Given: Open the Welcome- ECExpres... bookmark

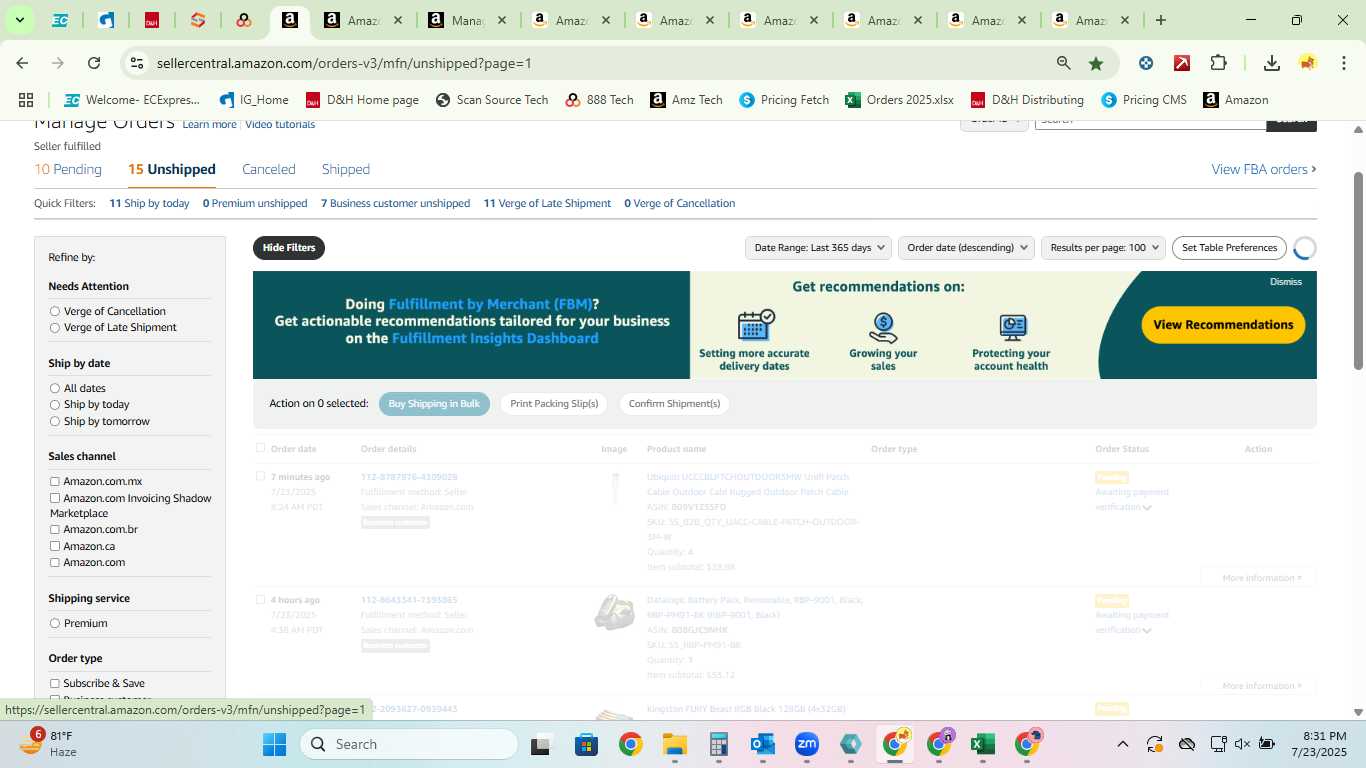Looking at the screenshot, I should [132, 100].
